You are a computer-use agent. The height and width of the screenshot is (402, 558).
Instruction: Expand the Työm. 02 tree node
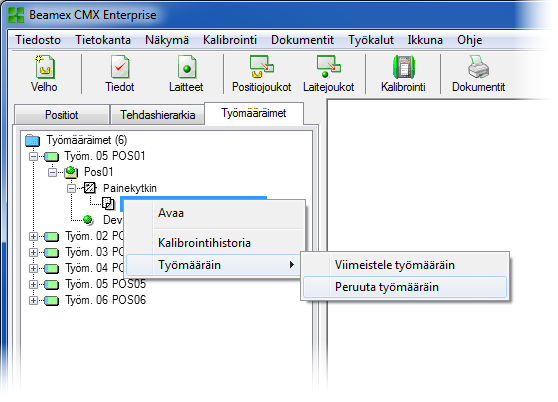pyautogui.click(x=33, y=236)
